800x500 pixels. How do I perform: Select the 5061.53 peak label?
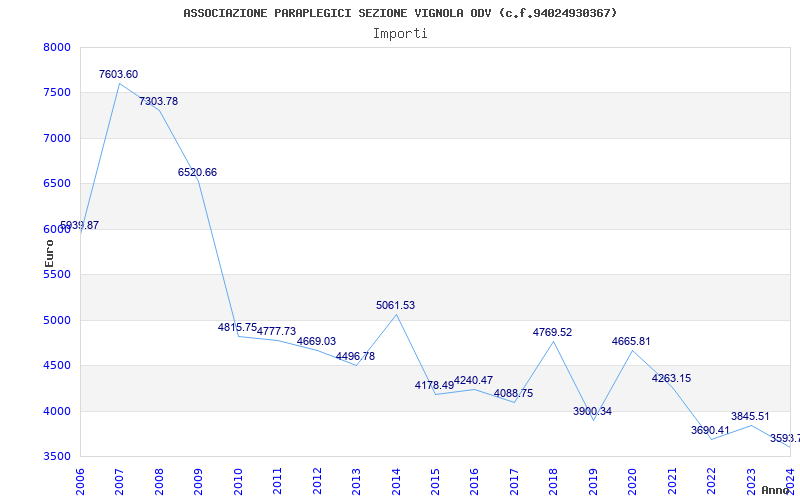(x=395, y=306)
